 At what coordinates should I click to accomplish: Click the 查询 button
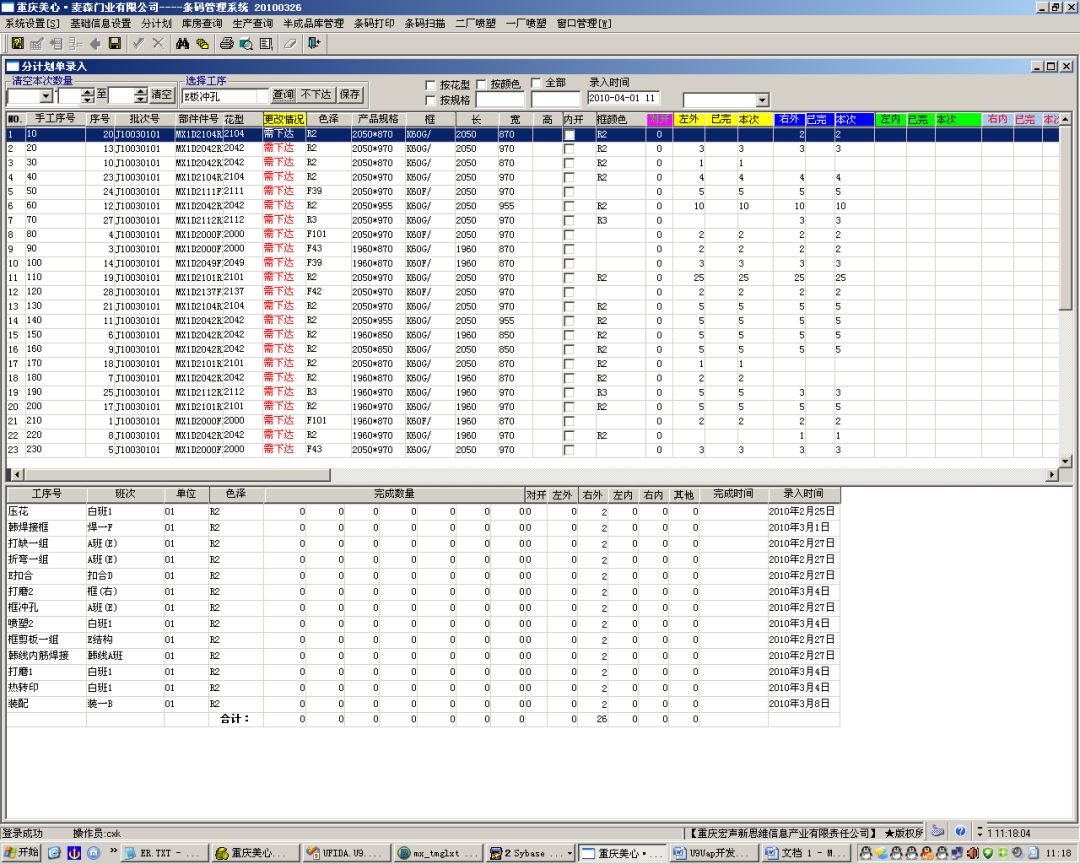pyautogui.click(x=283, y=94)
